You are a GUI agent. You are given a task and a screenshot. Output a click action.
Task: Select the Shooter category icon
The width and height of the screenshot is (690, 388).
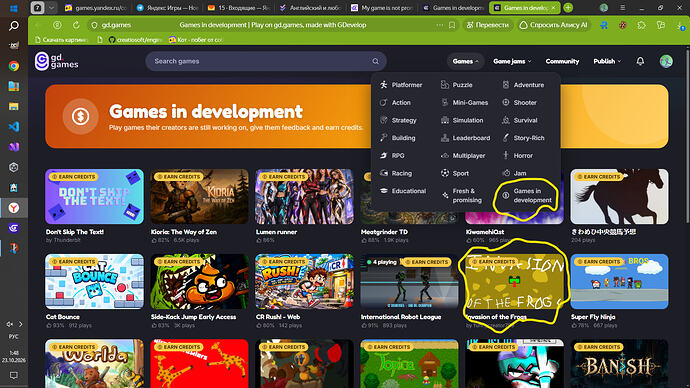click(506, 102)
